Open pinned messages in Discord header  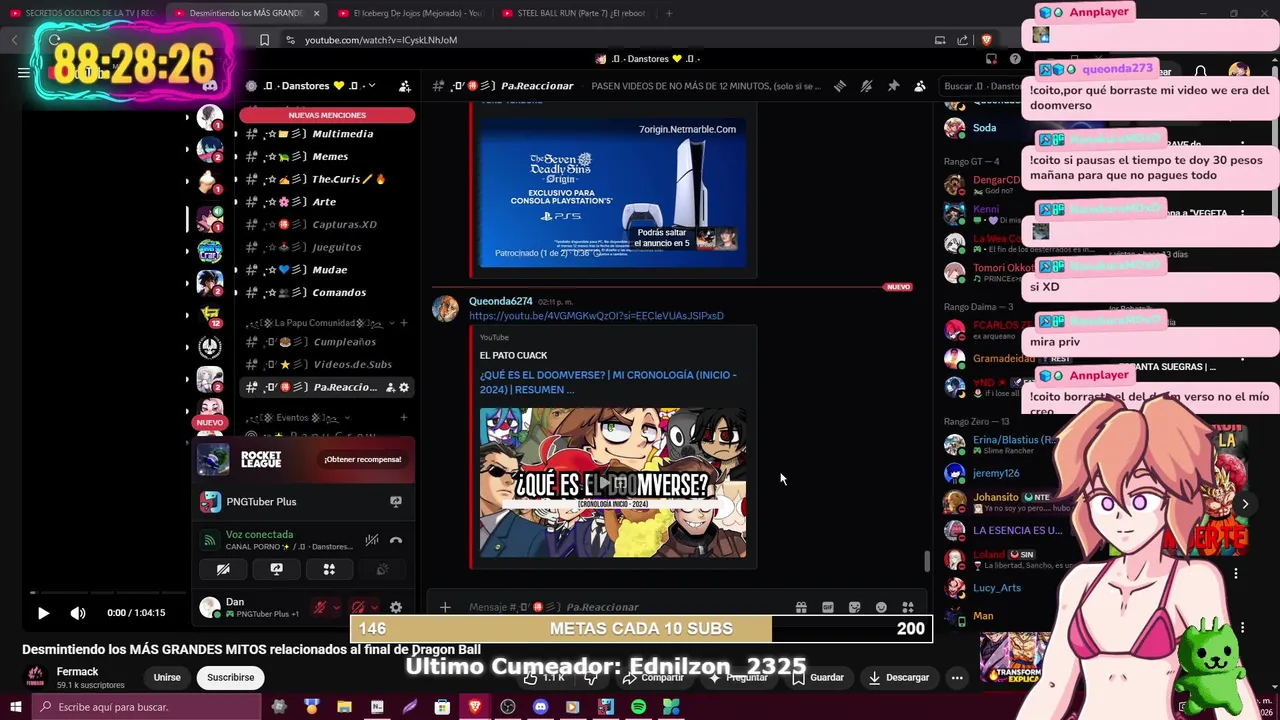click(x=893, y=86)
